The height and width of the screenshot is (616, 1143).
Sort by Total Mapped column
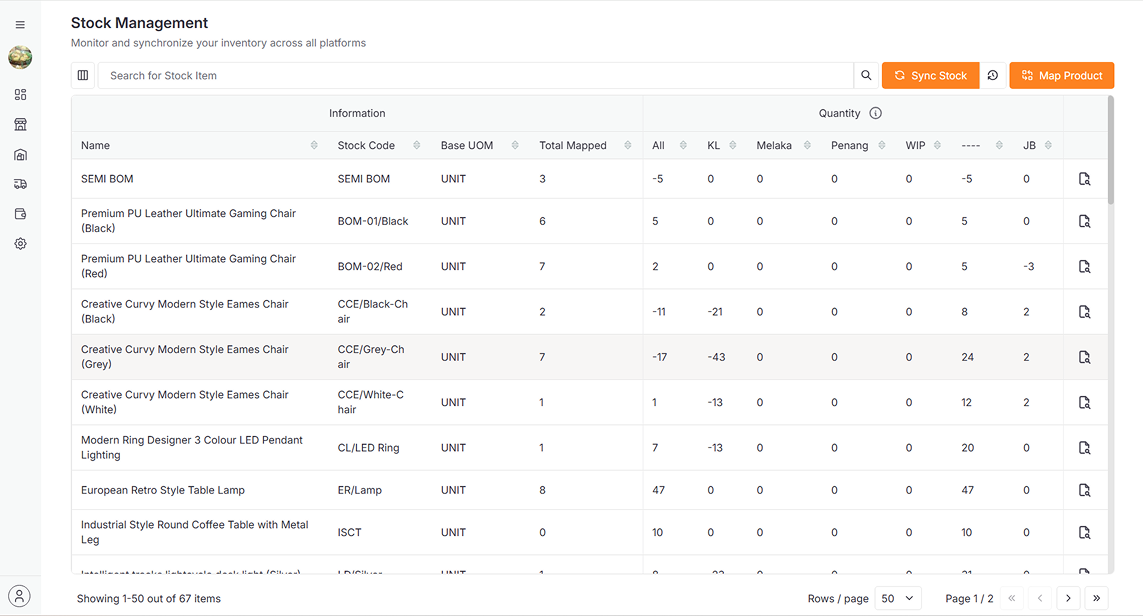click(x=627, y=146)
